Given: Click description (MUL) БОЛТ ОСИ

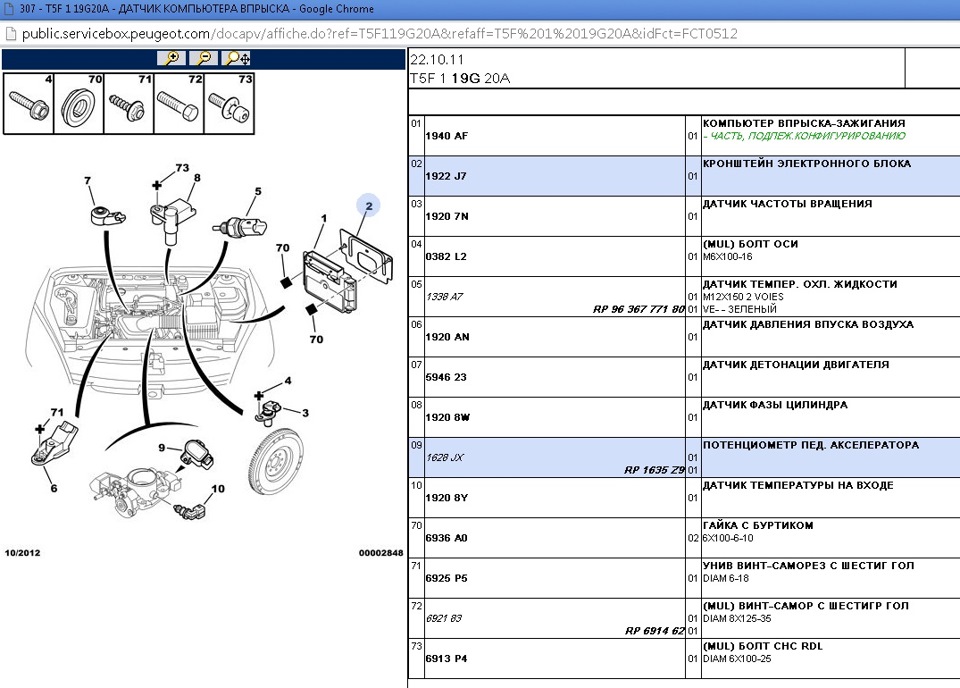Looking at the screenshot, I should (751, 244).
